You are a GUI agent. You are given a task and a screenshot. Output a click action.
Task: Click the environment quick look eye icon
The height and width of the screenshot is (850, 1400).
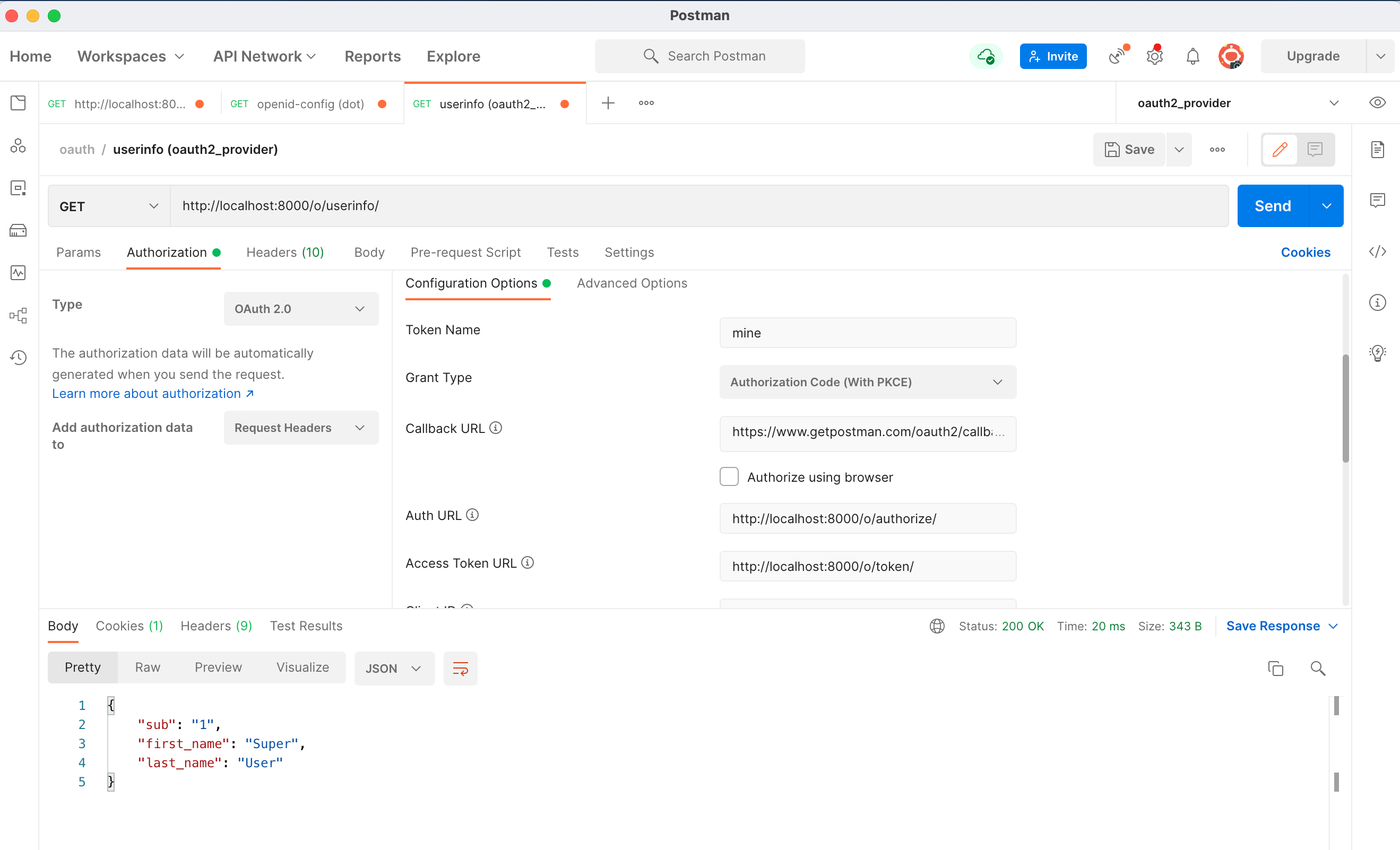(x=1377, y=103)
